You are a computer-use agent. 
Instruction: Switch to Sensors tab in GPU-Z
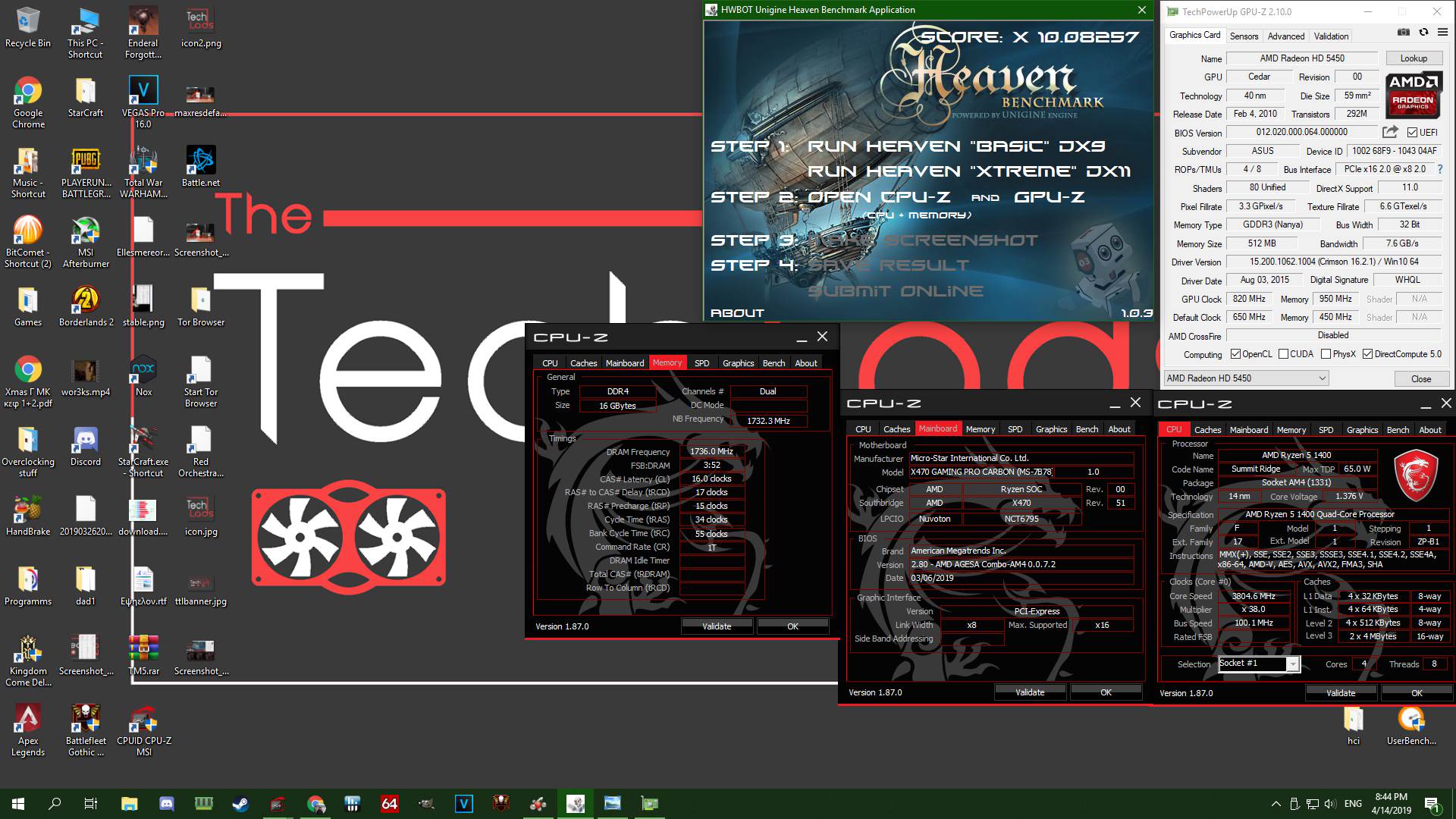point(1244,36)
